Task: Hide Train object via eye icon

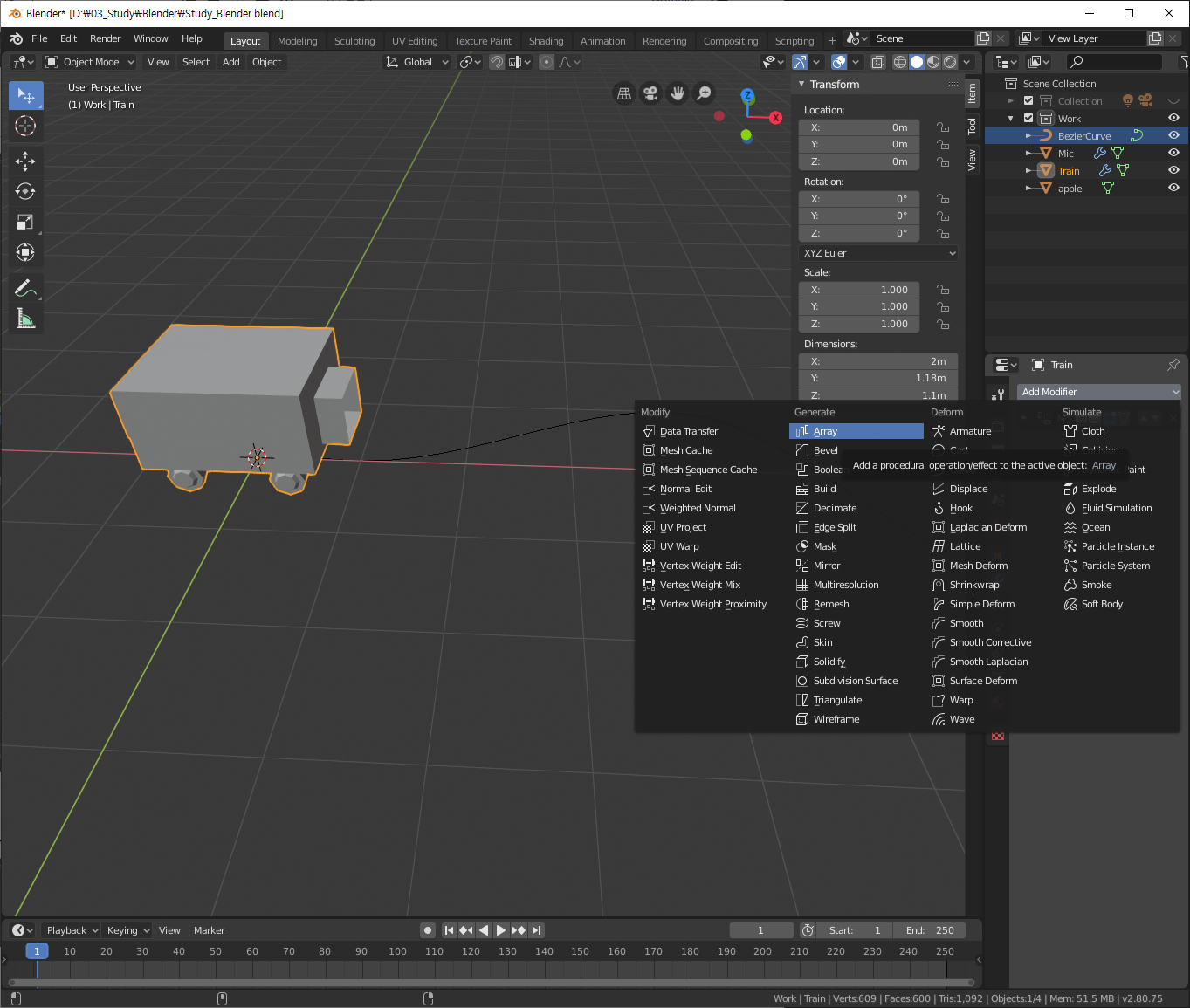Action: [x=1173, y=170]
